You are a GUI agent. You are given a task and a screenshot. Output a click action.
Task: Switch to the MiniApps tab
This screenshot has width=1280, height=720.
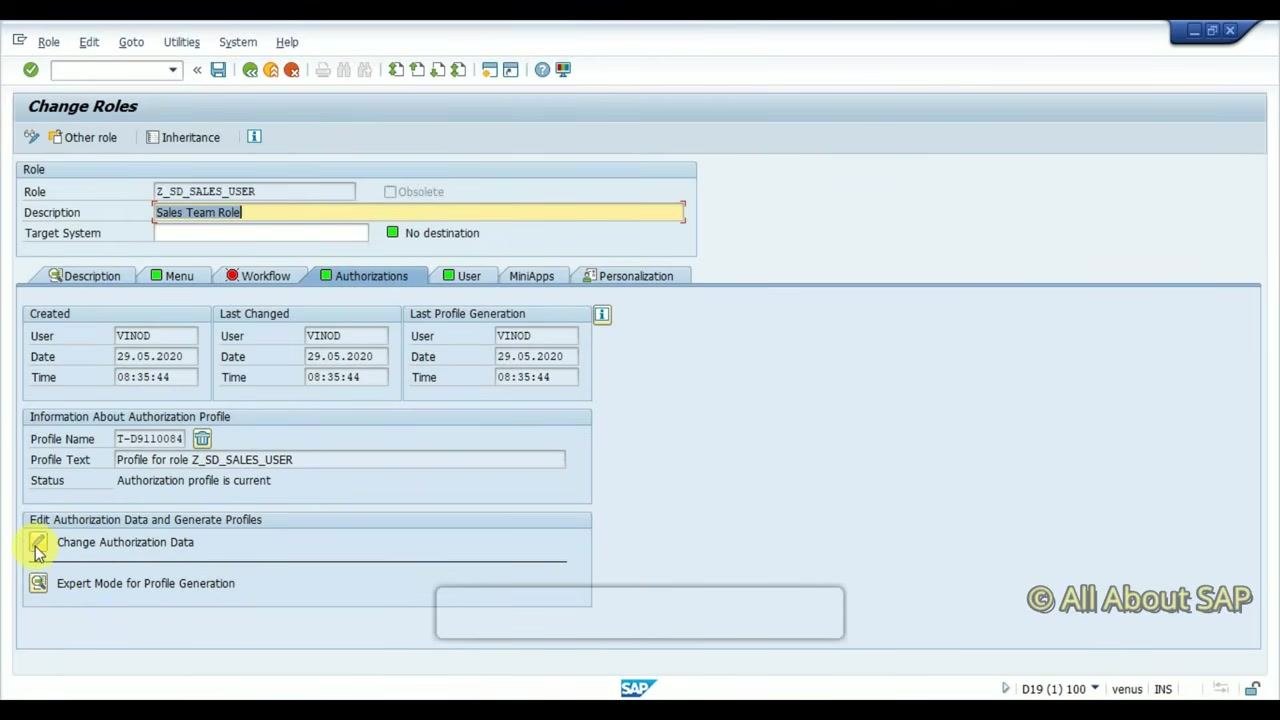(531, 276)
